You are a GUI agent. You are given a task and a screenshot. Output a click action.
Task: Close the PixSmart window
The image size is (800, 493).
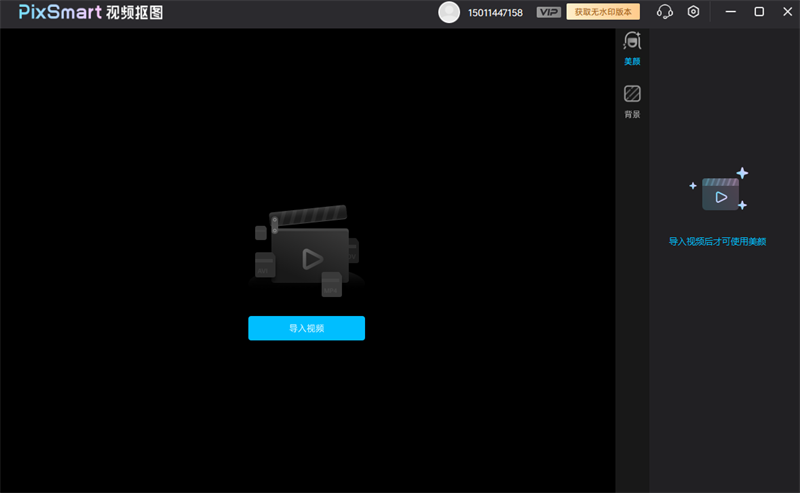coord(787,12)
